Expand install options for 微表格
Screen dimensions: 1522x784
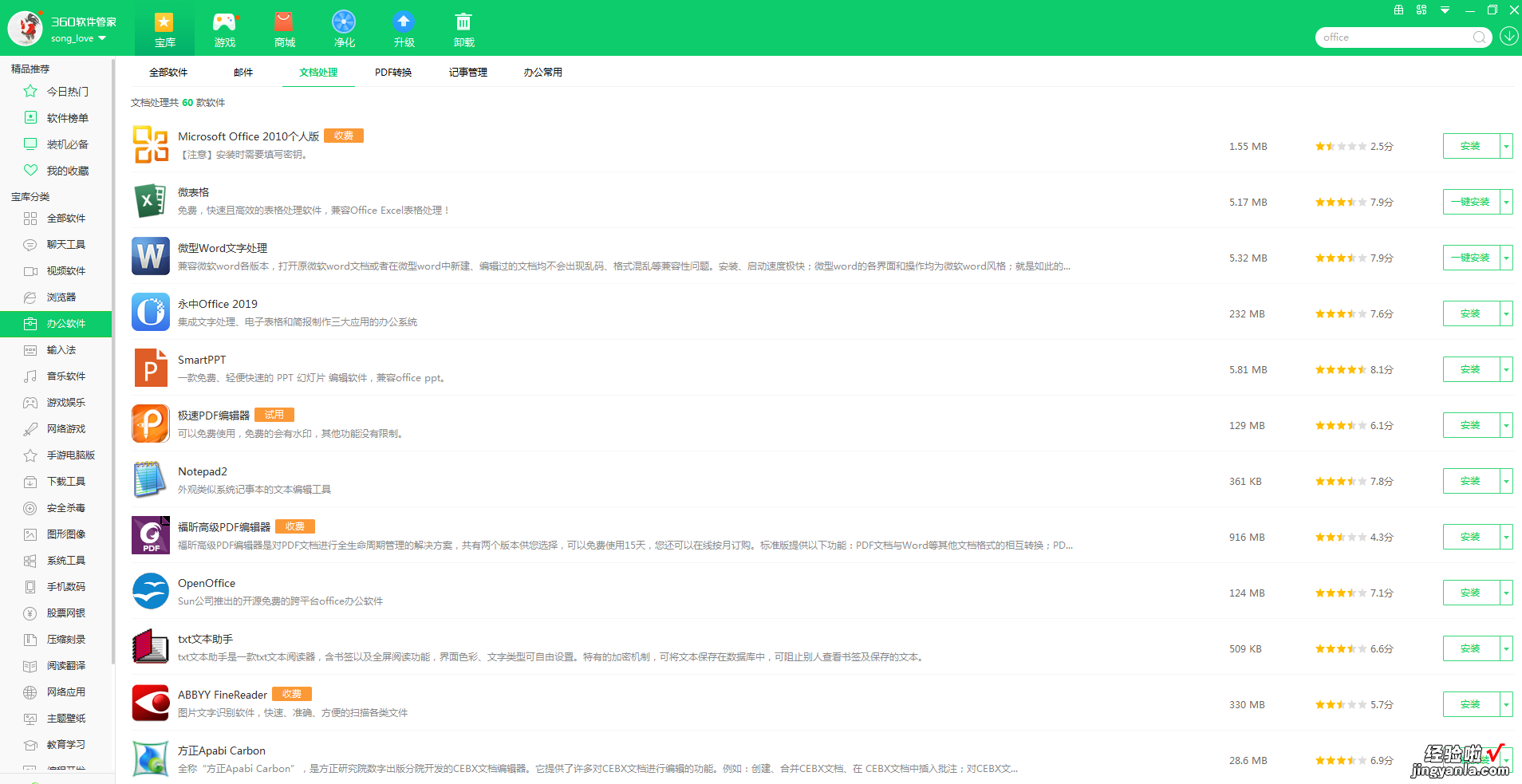[1506, 202]
